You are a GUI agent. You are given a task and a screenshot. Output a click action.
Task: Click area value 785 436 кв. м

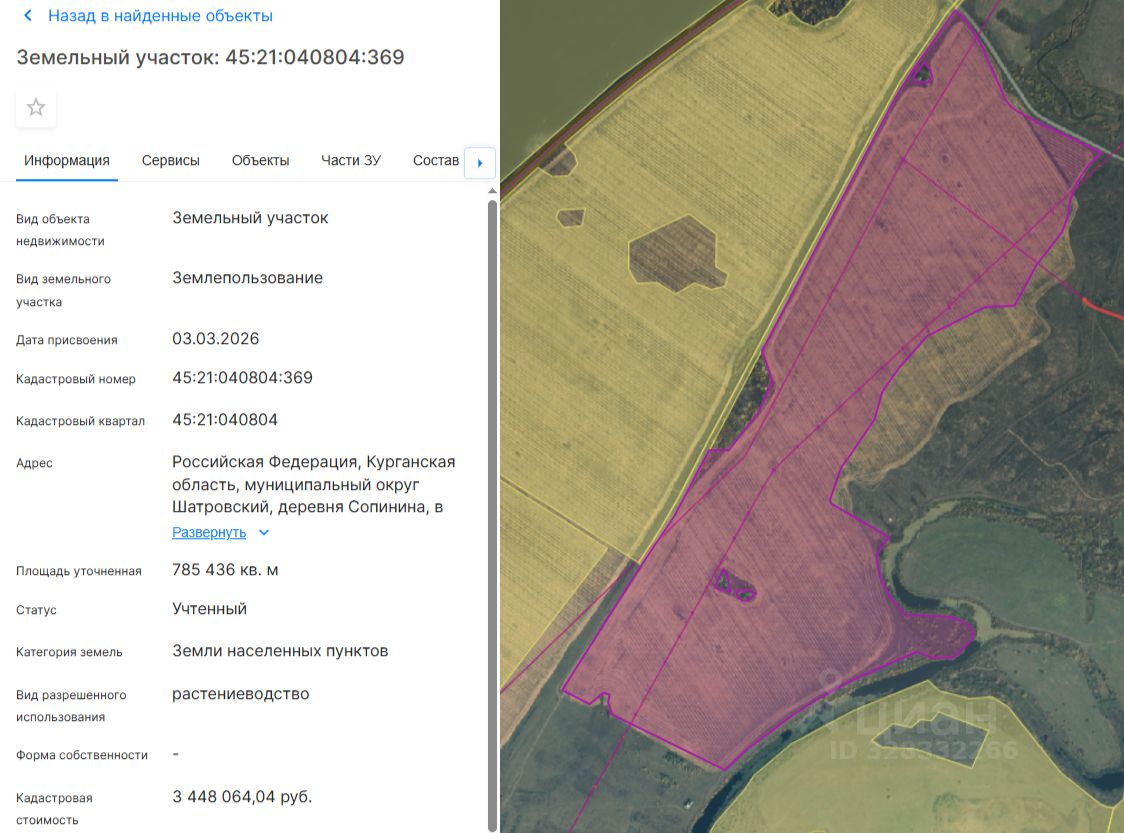point(225,570)
